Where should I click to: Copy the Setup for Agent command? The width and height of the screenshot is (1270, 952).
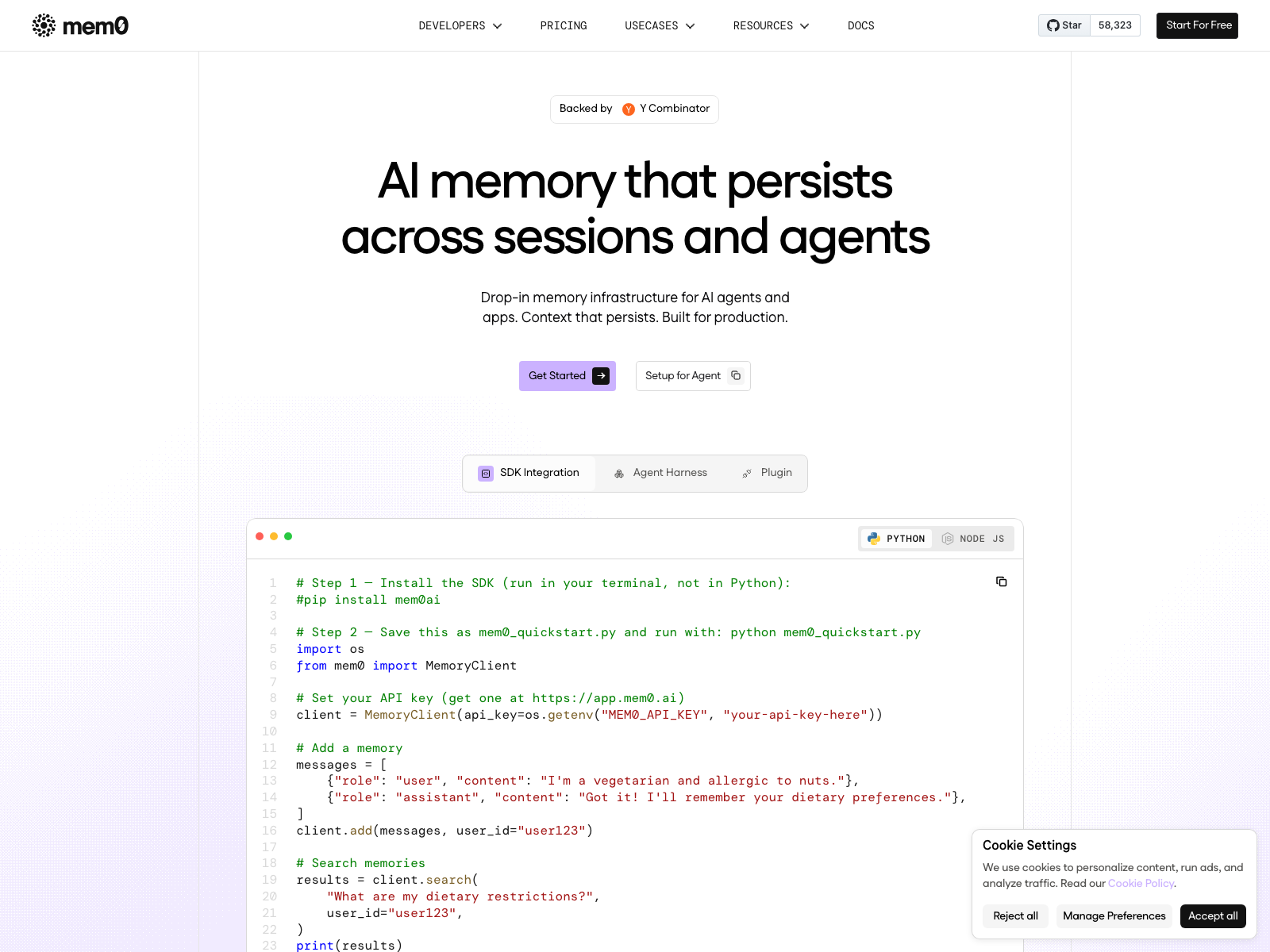point(736,376)
